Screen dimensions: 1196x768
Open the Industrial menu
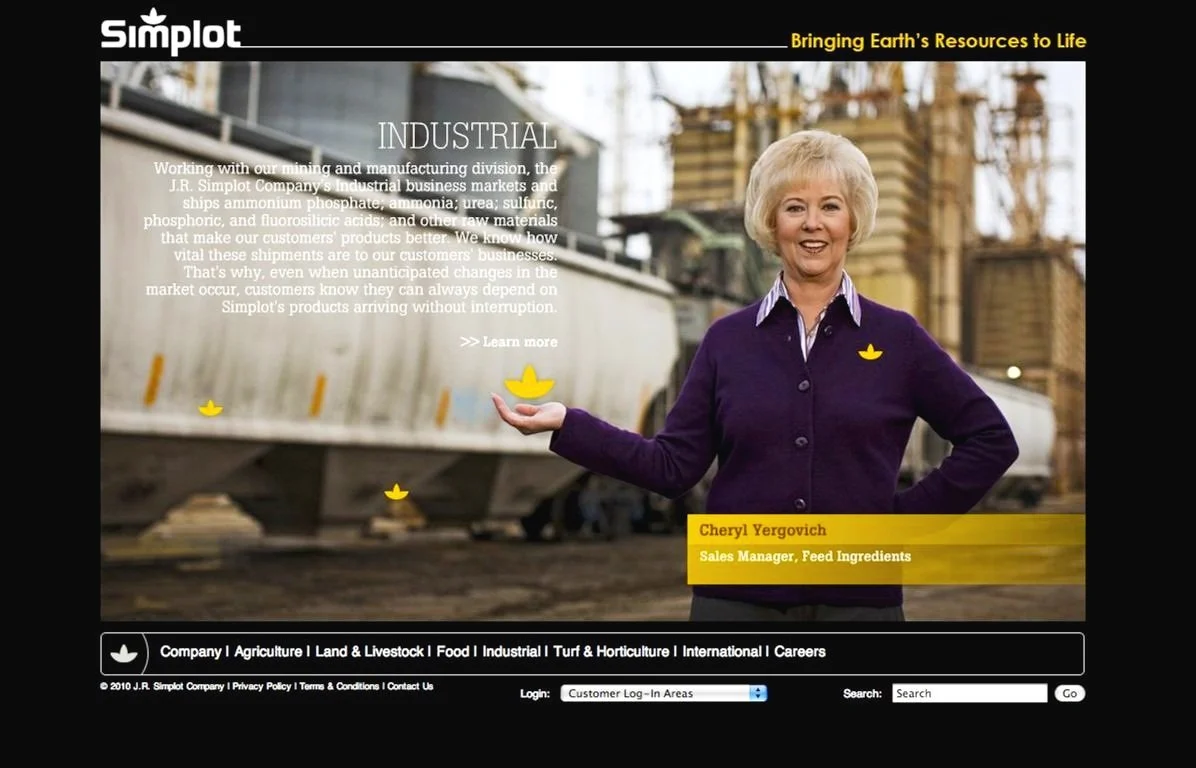click(511, 652)
